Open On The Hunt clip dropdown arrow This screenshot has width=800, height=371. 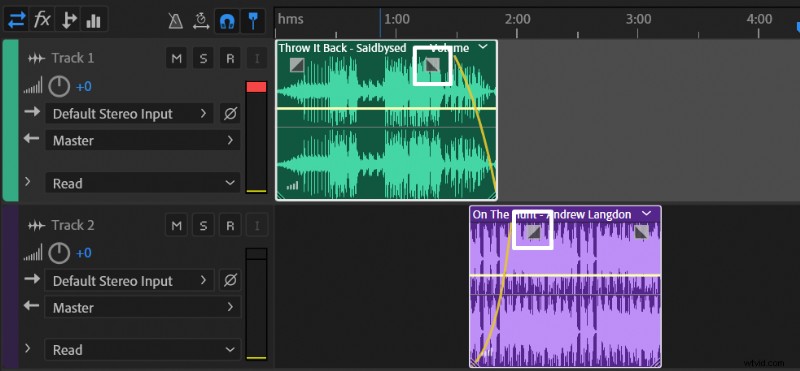pyautogui.click(x=647, y=213)
